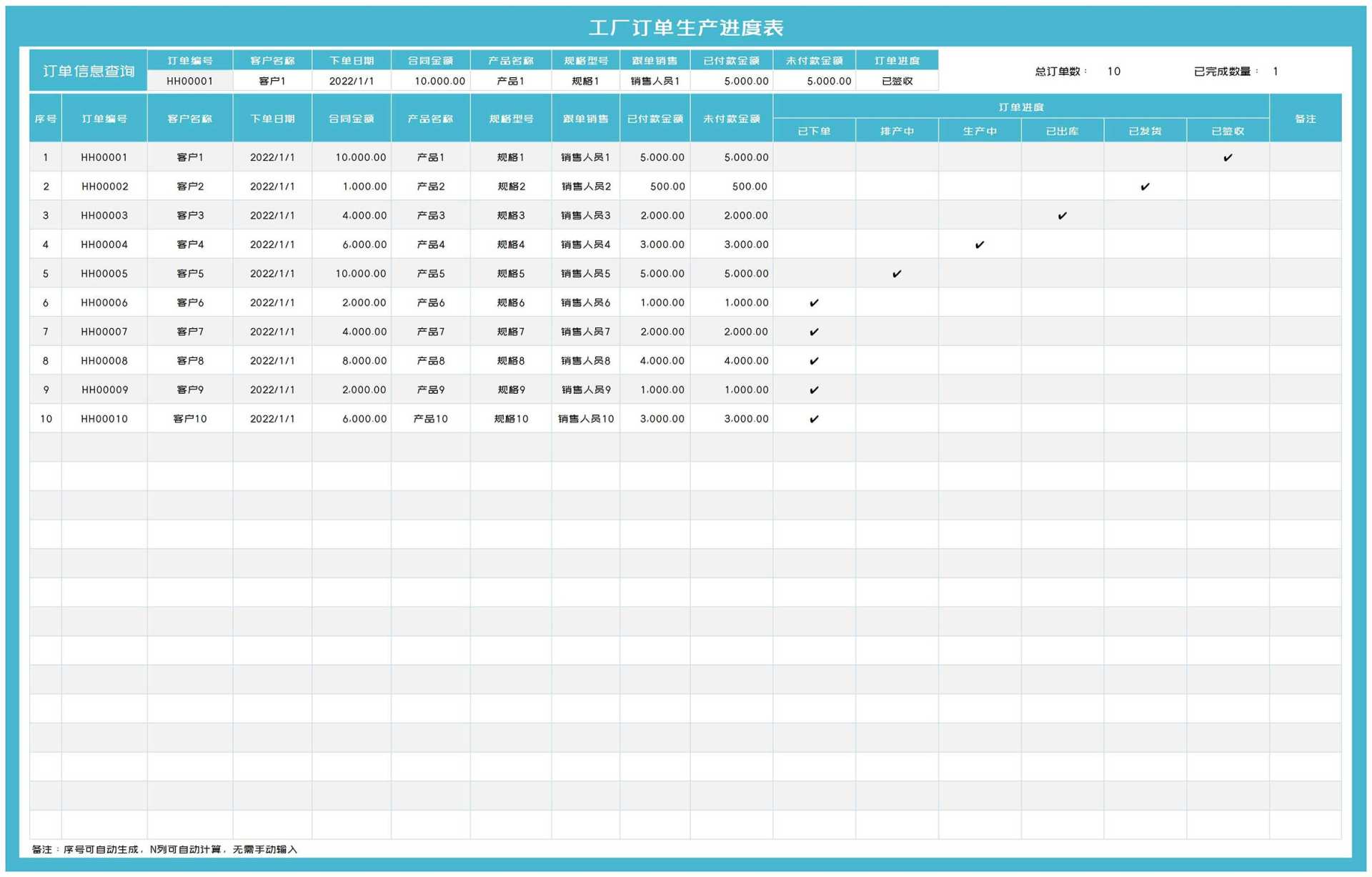
Task: Select the 订单进度 merged header cell
Action: (x=1020, y=106)
